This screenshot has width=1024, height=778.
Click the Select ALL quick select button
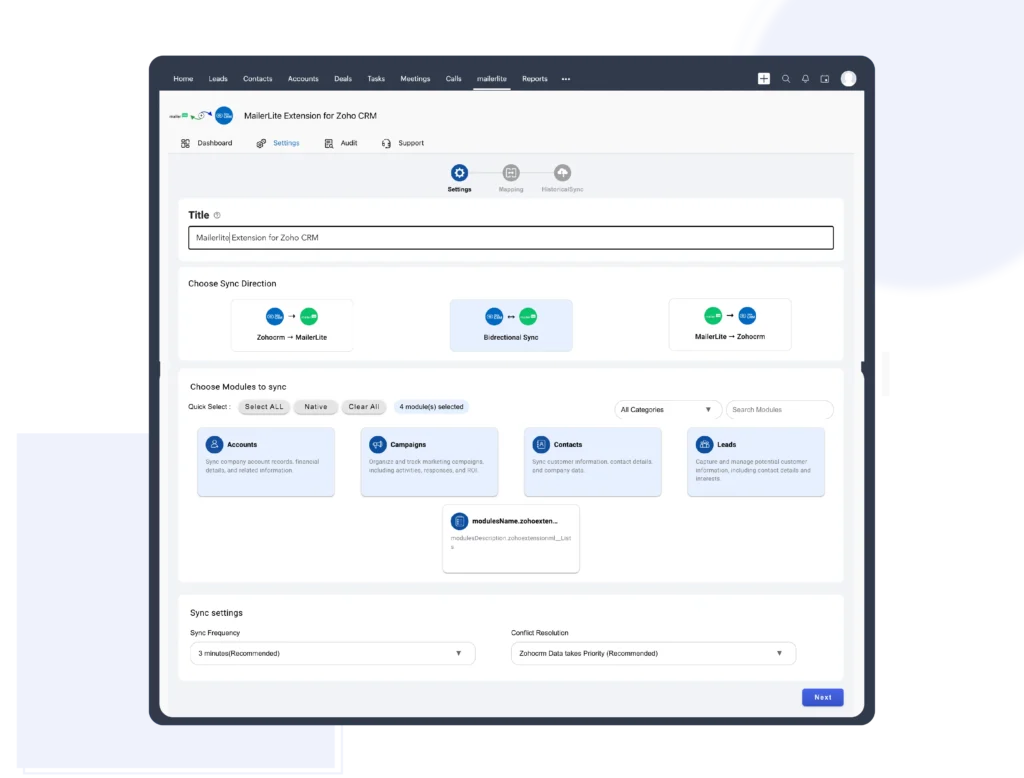(x=263, y=407)
